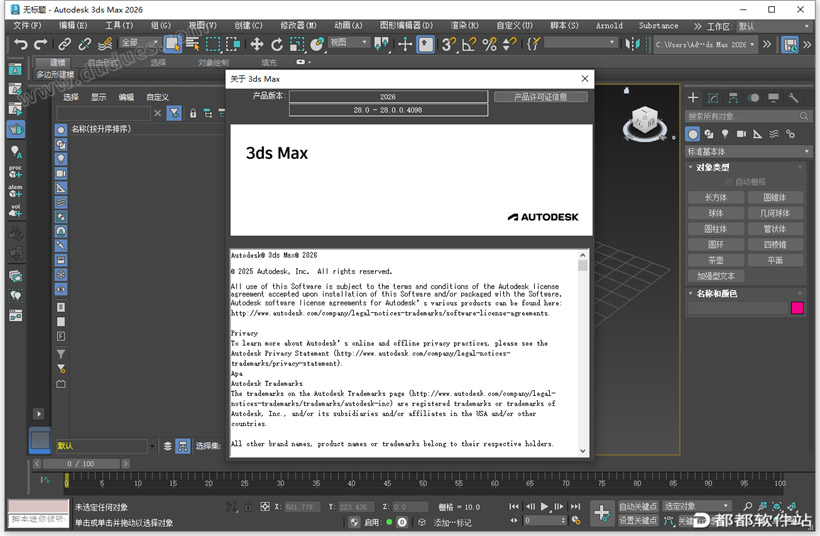Toggle the Angle Snap icon
The image size is (820, 536).
(469, 44)
